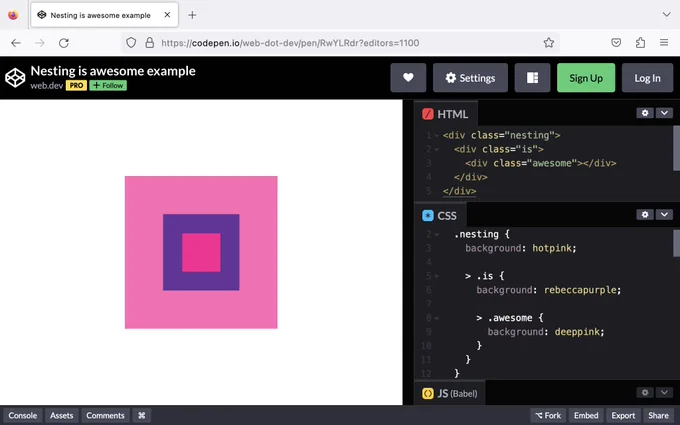Expand the JS editor dropdown chevron
Image resolution: width=680 pixels, height=425 pixels.
pos(664,392)
